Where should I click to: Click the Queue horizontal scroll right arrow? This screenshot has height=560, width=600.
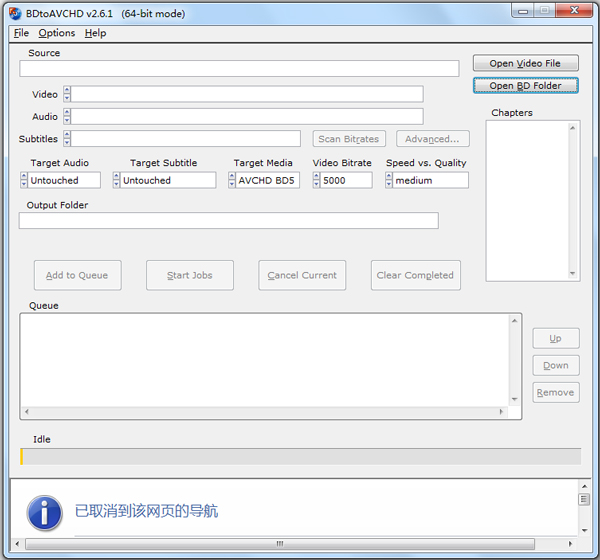pyautogui.click(x=501, y=412)
